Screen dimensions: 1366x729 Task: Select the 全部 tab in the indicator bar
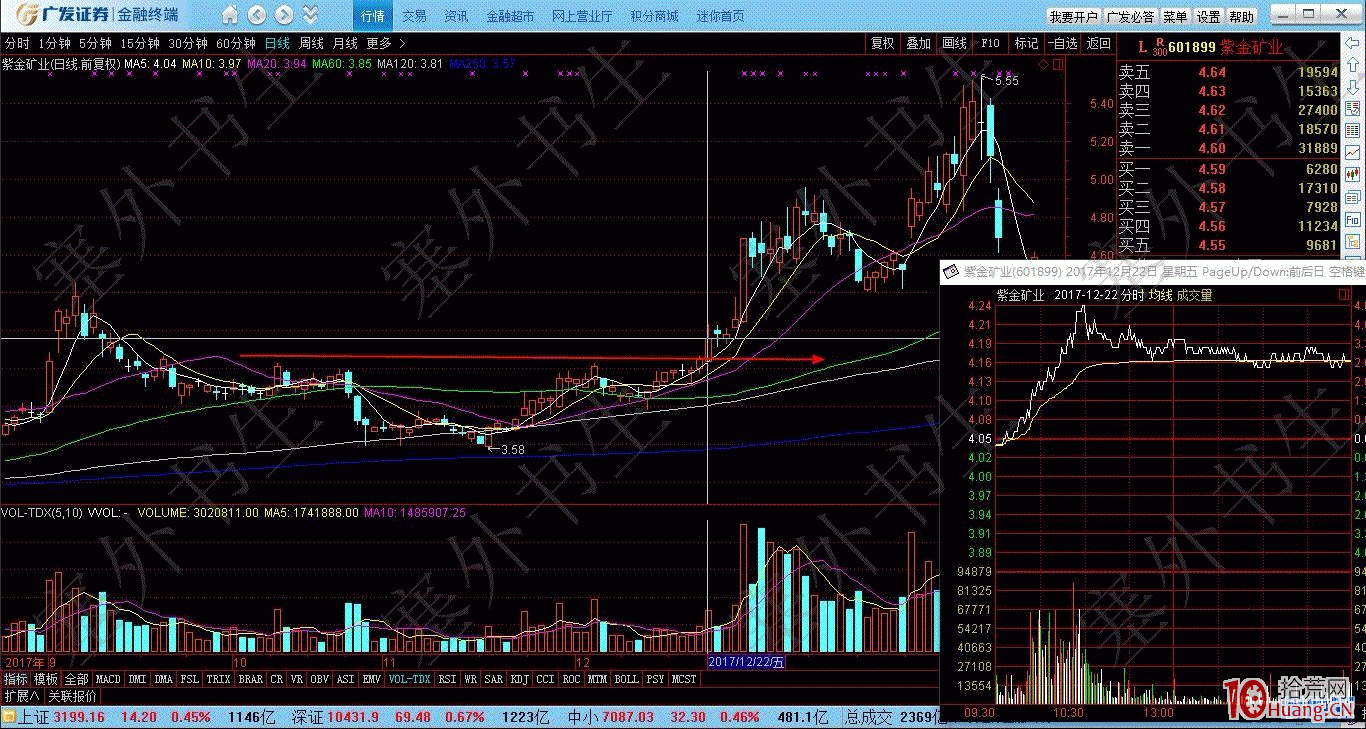coord(77,679)
